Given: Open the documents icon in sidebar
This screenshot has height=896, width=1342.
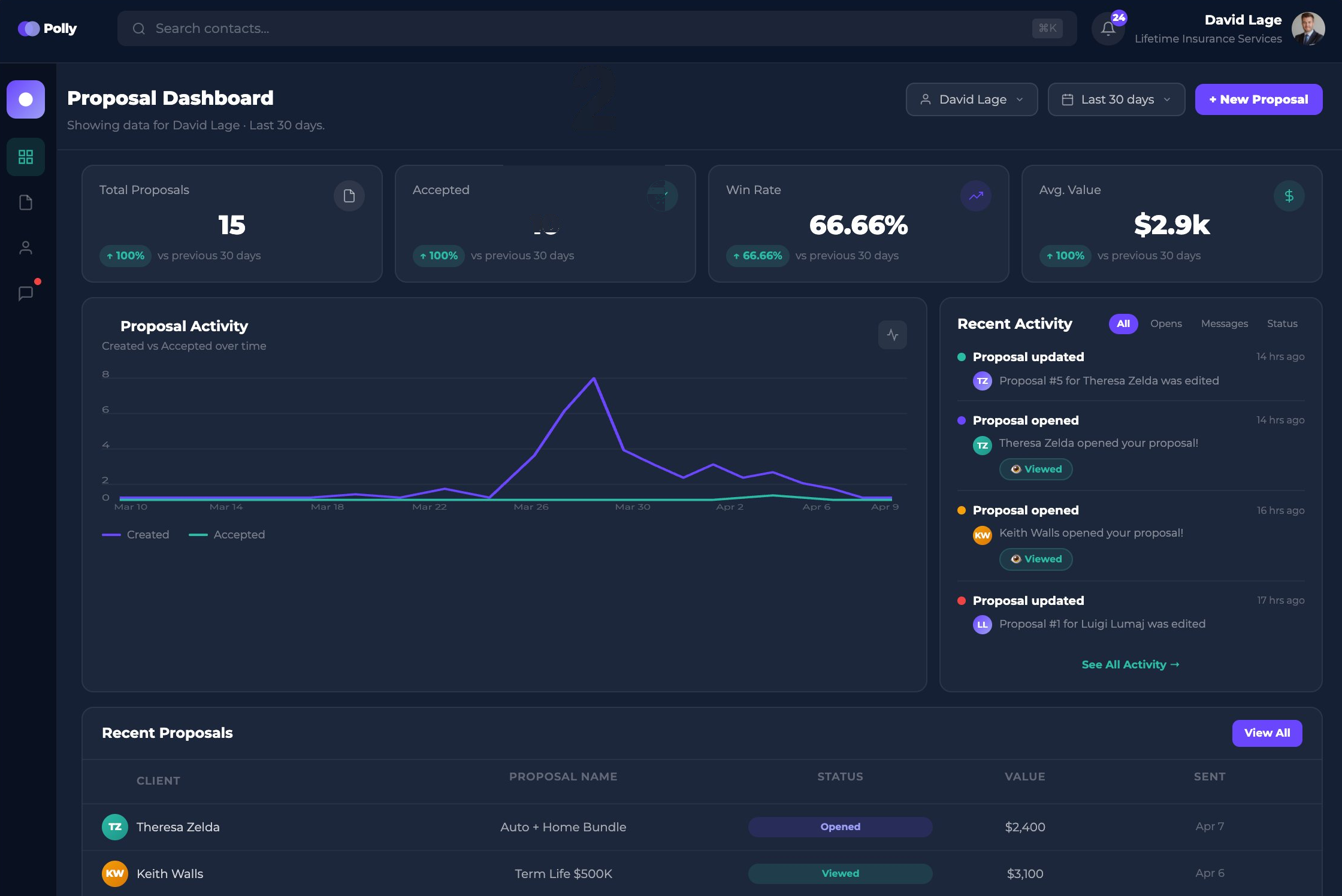Looking at the screenshot, I should tap(26, 202).
